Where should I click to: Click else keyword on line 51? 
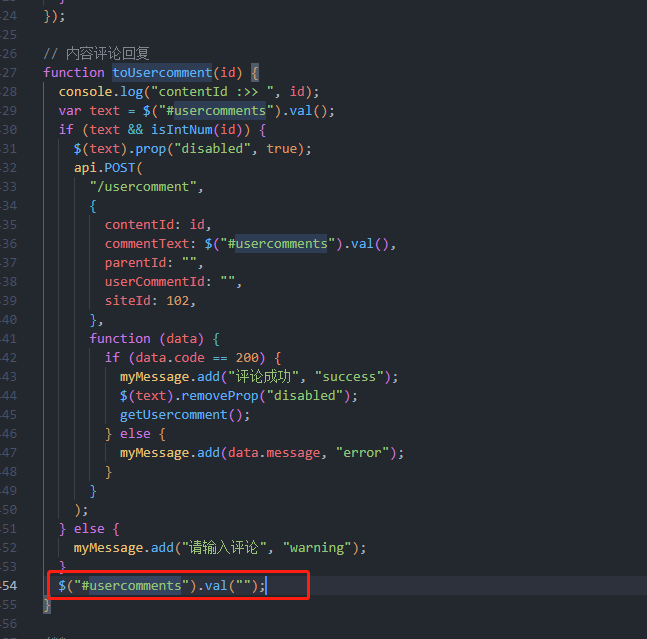89,528
